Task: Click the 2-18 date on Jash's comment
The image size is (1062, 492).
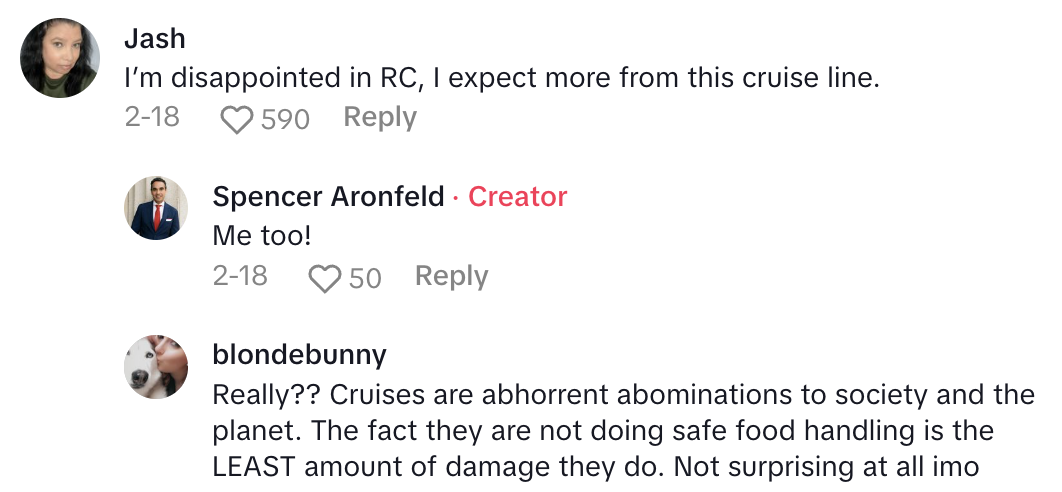Action: coord(152,118)
